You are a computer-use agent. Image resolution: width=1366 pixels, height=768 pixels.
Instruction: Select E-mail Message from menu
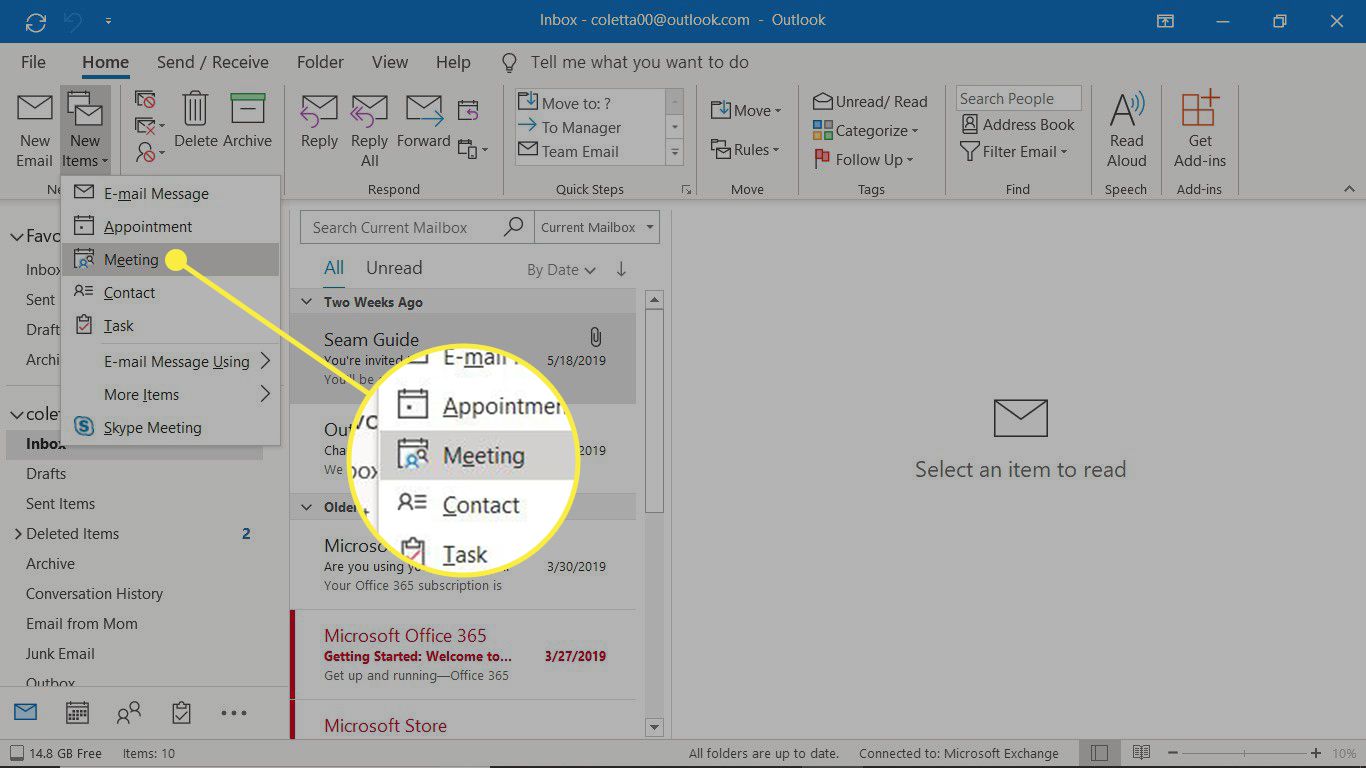click(170, 193)
